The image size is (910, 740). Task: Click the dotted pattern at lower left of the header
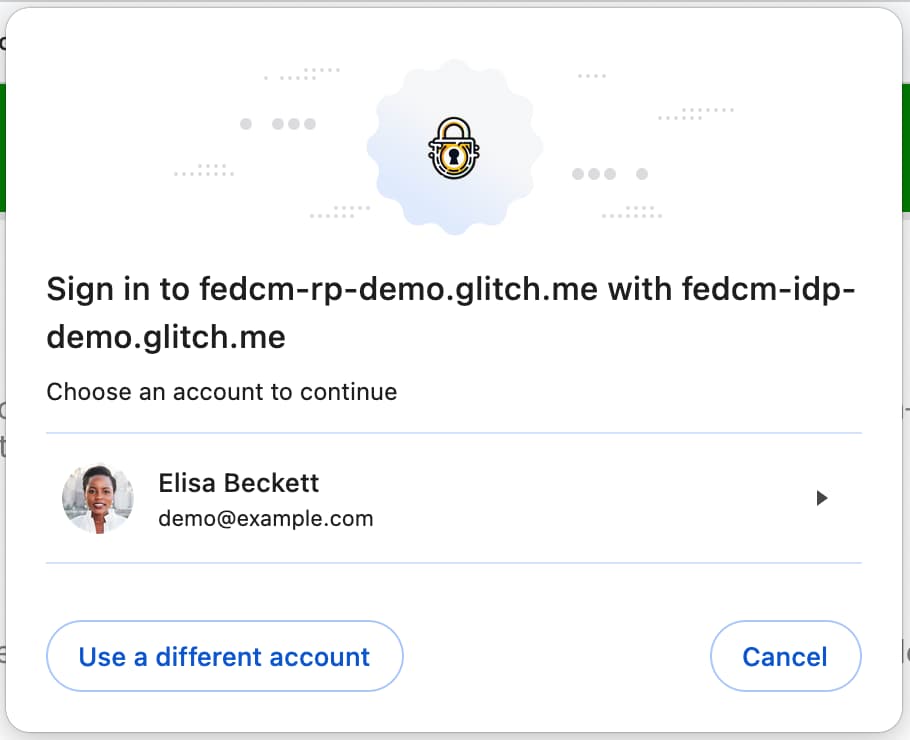point(340,211)
